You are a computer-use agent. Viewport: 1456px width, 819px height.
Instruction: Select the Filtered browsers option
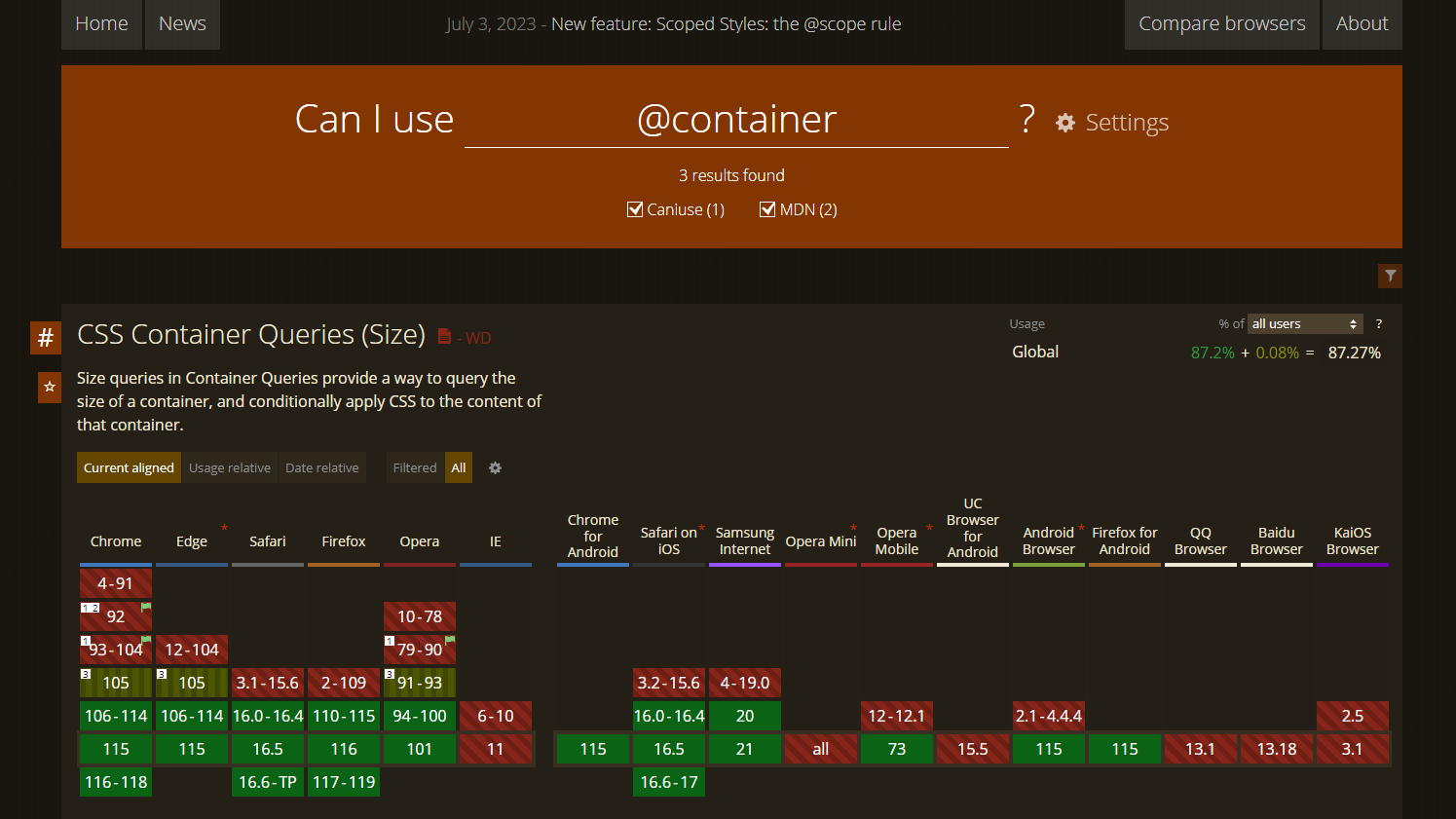(415, 468)
